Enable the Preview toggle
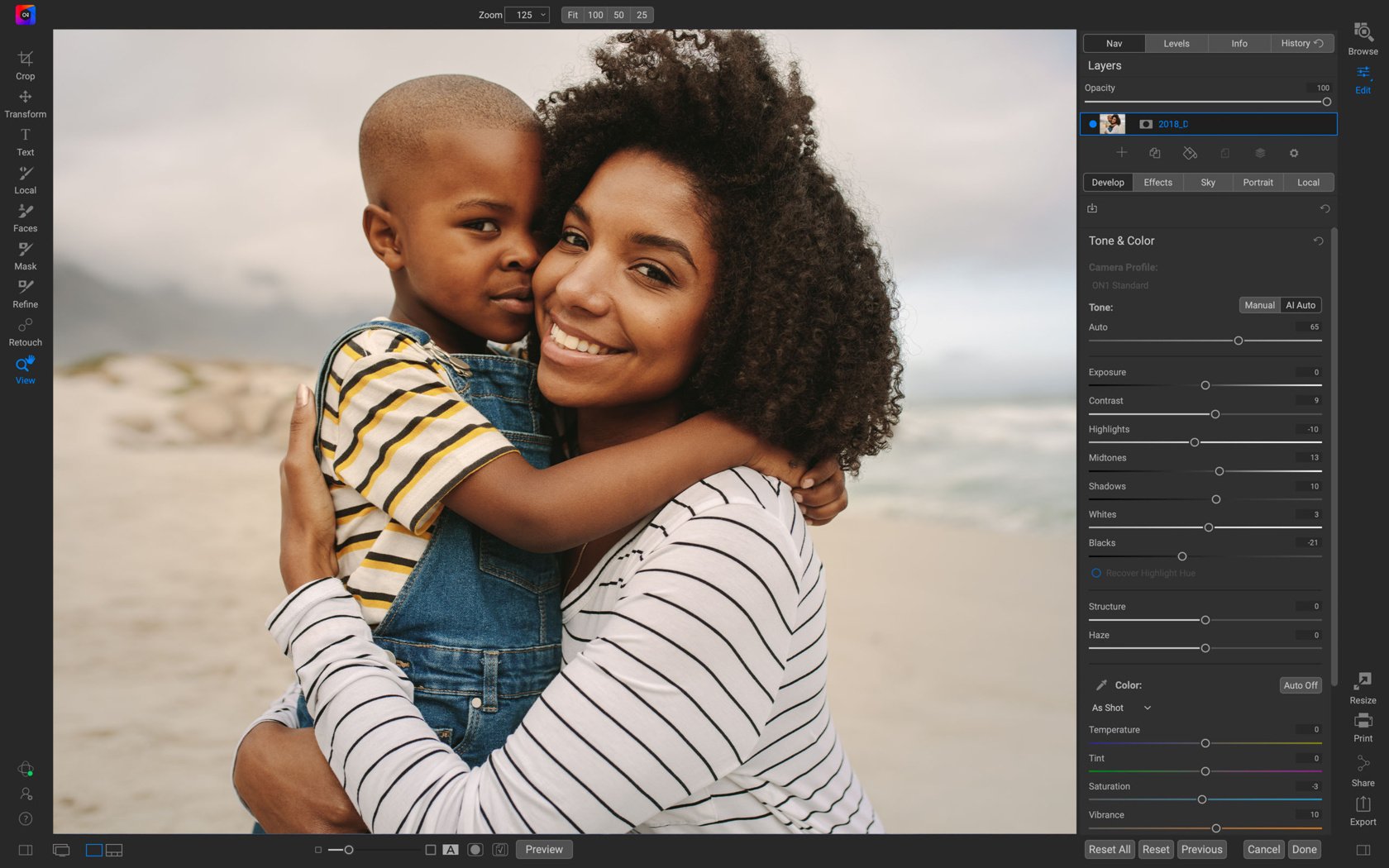Screen dimensions: 1389x868 (543, 849)
